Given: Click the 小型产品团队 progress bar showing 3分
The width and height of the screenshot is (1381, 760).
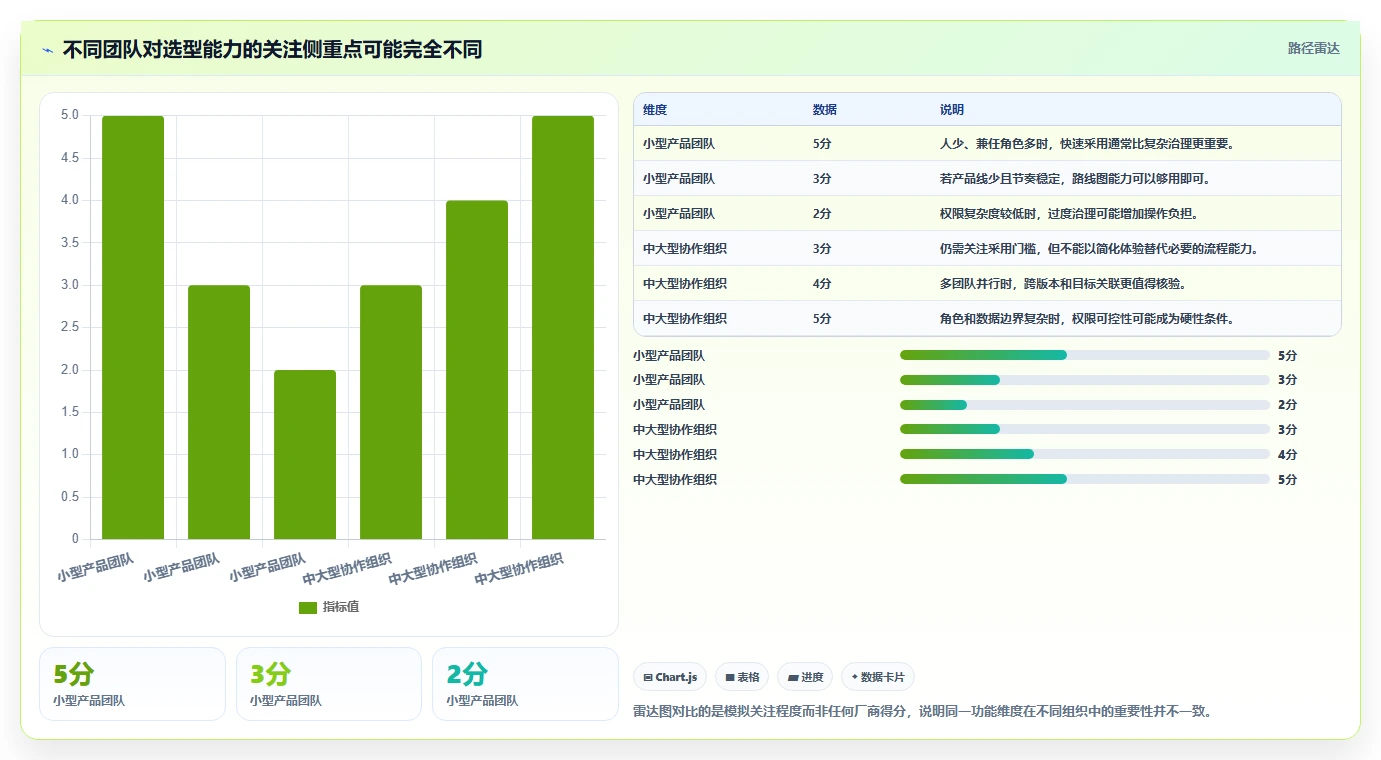Looking at the screenshot, I should click(1085, 380).
